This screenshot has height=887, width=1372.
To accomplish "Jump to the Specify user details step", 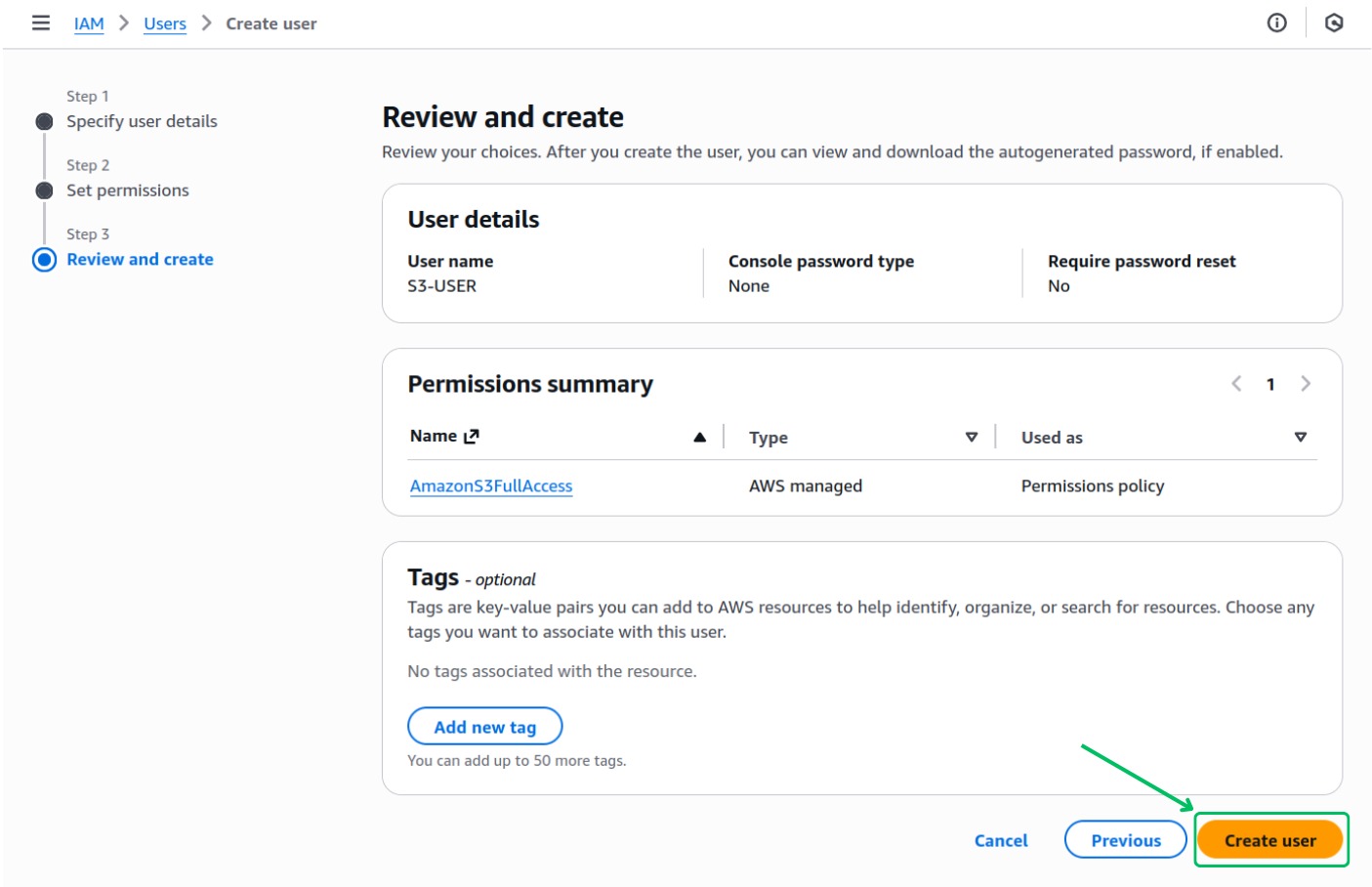I will tap(142, 121).
